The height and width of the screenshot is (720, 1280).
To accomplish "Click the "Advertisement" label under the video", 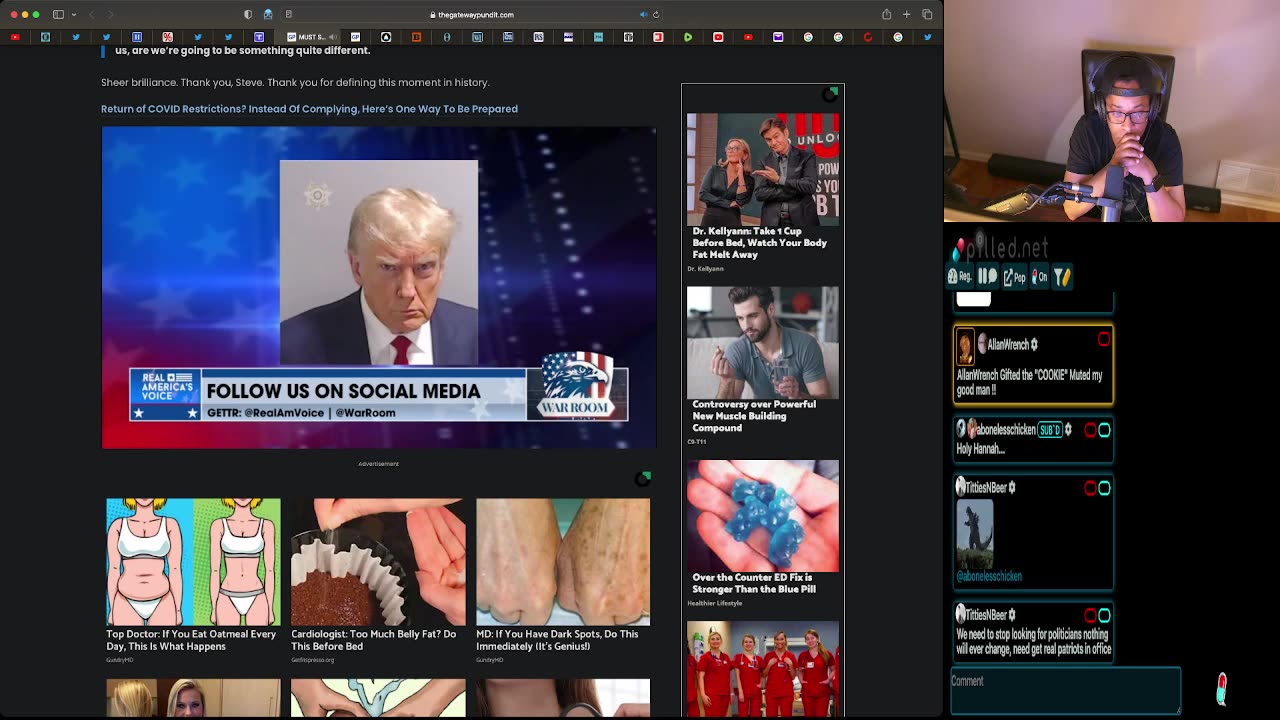I will coord(379,464).
